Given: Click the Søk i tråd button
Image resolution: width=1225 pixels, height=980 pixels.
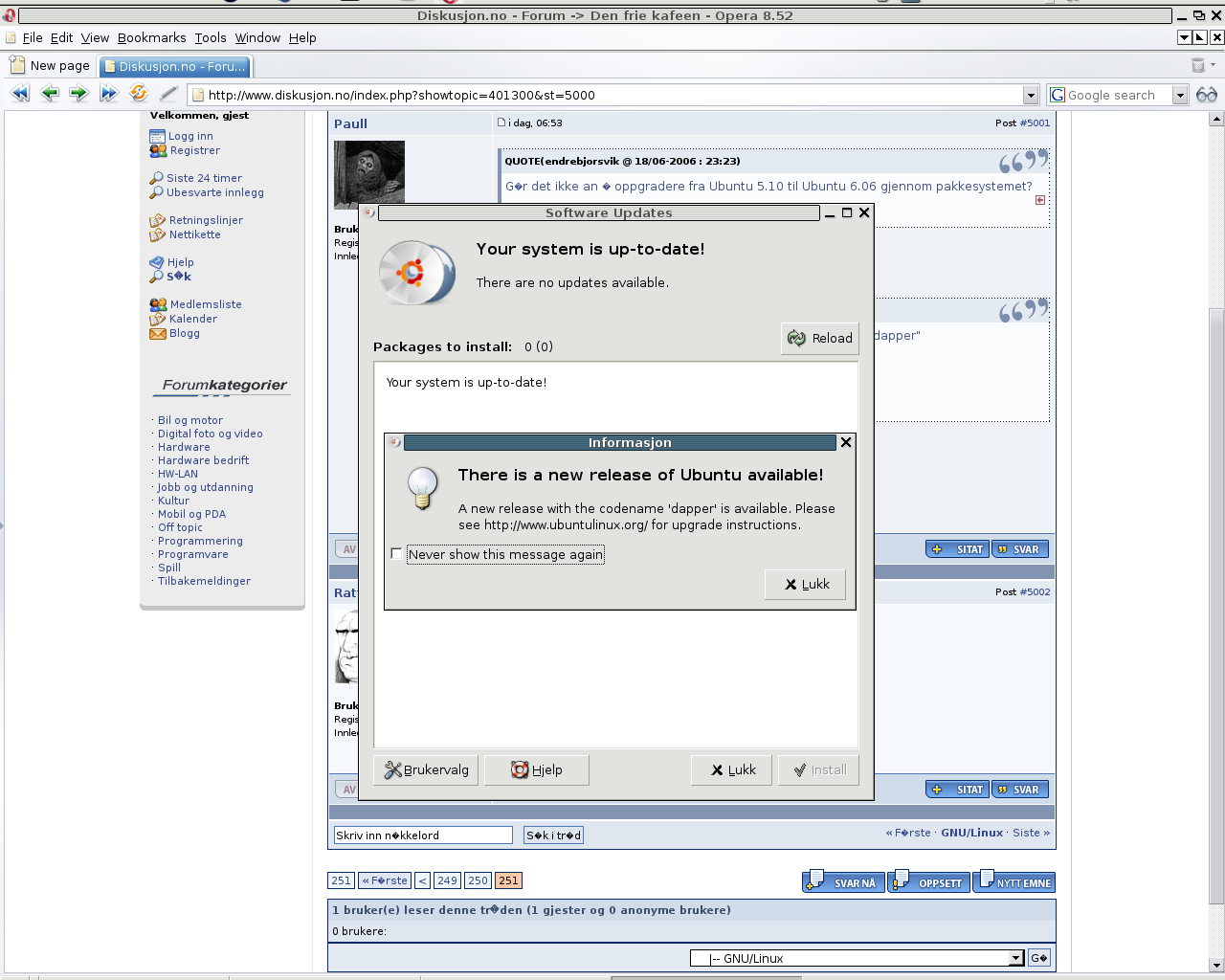Looking at the screenshot, I should tap(553, 835).
